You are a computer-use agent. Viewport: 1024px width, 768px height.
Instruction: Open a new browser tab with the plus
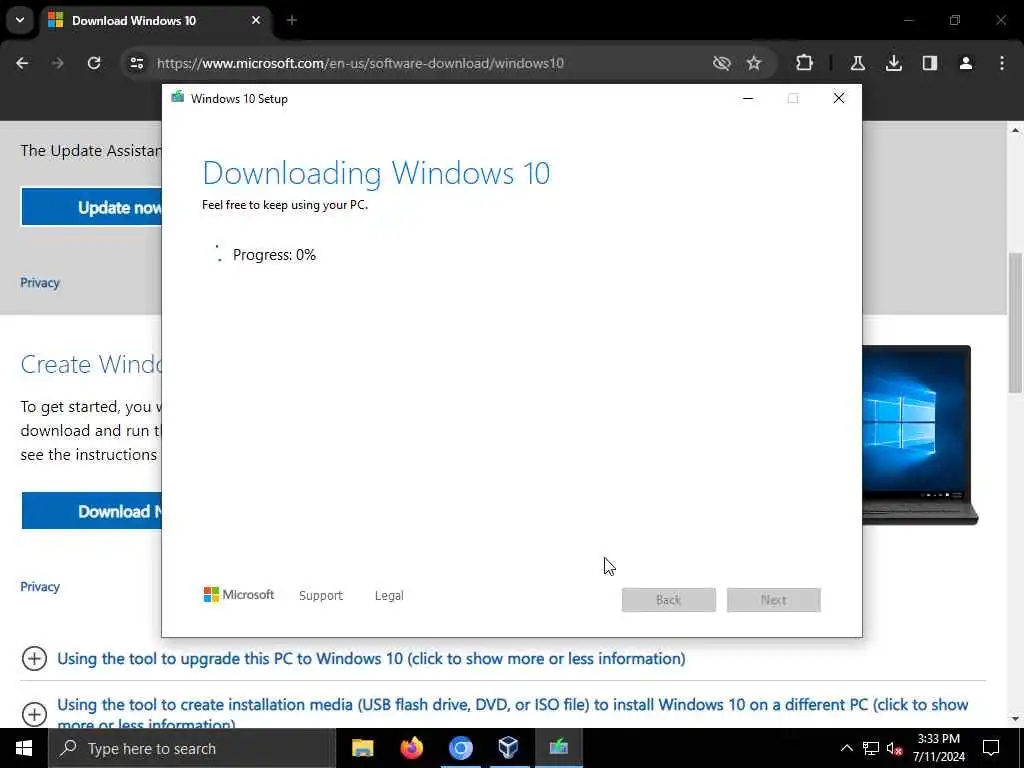tap(292, 21)
